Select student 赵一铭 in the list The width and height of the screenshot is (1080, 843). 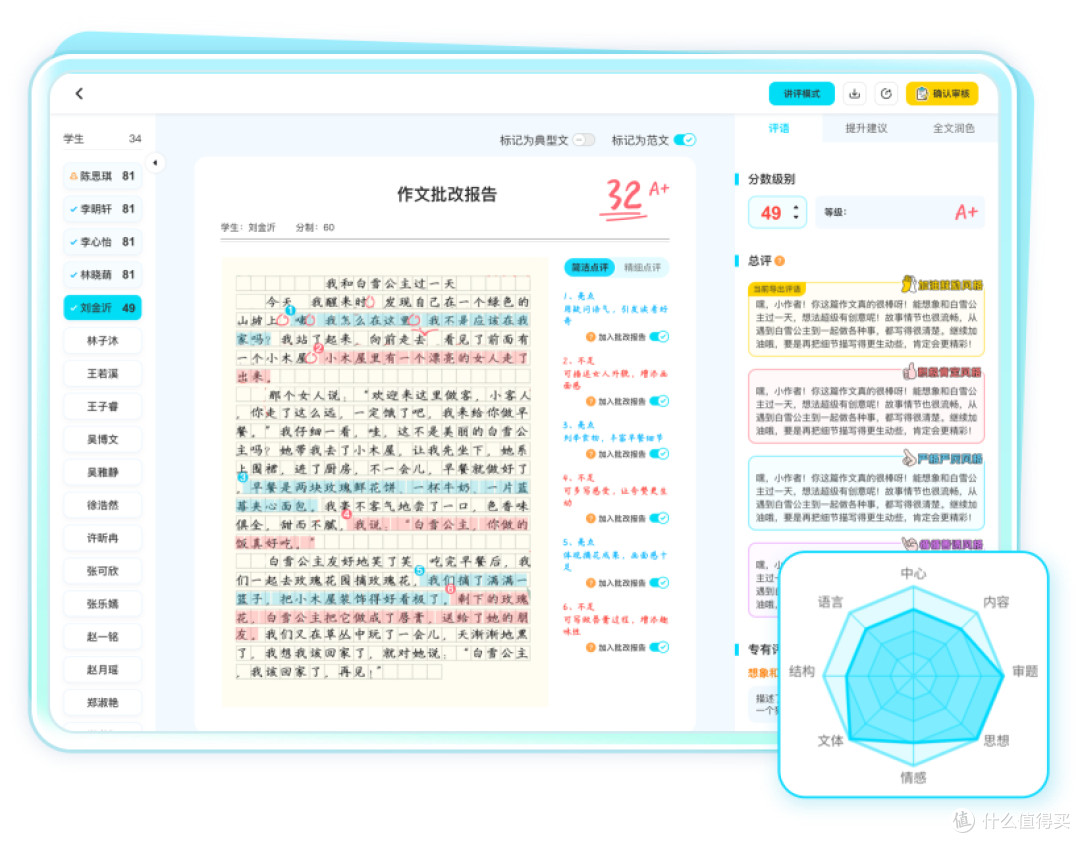tap(103, 636)
